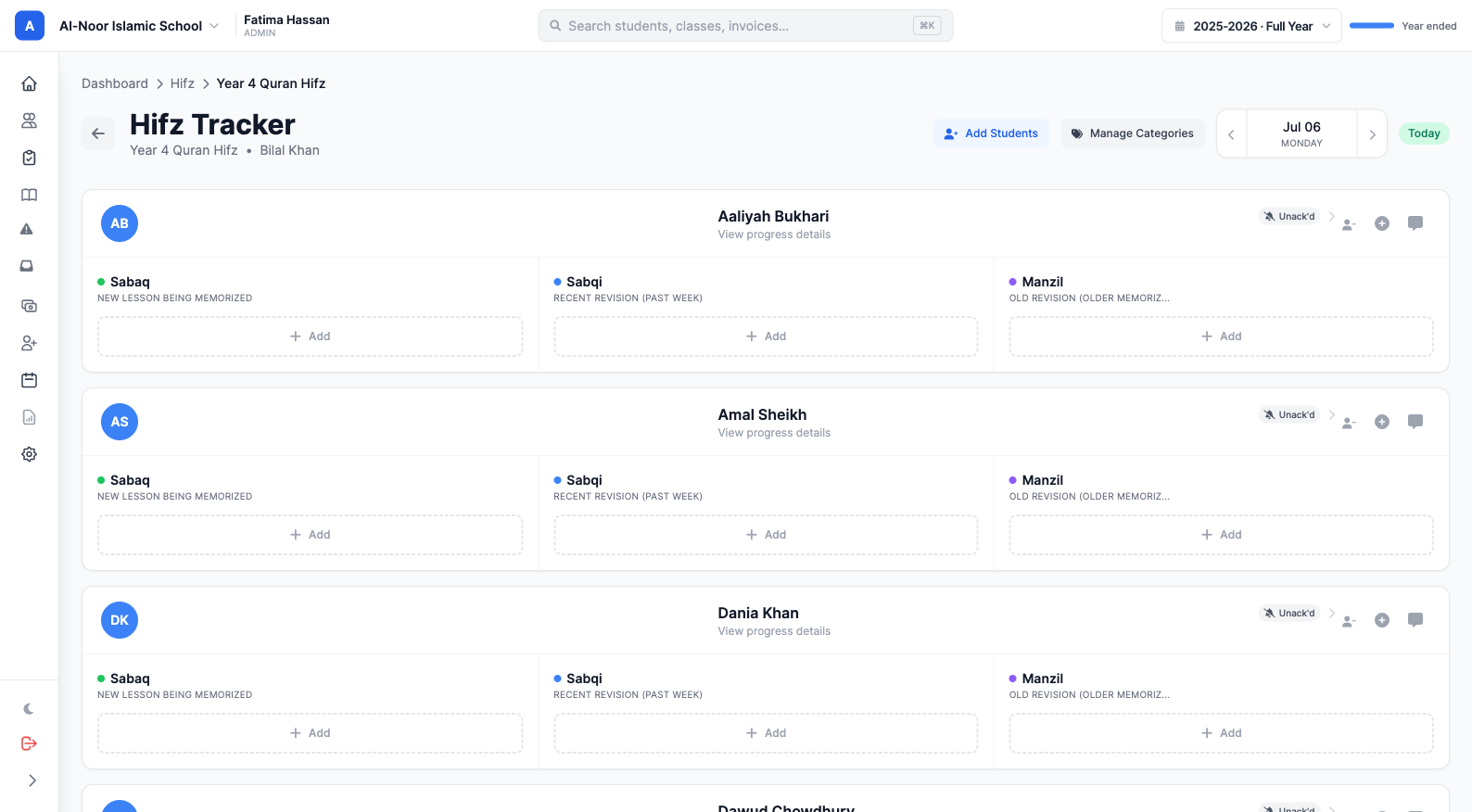Open the reports chart sidebar icon
This screenshot has width=1472, height=812.
coord(29,417)
